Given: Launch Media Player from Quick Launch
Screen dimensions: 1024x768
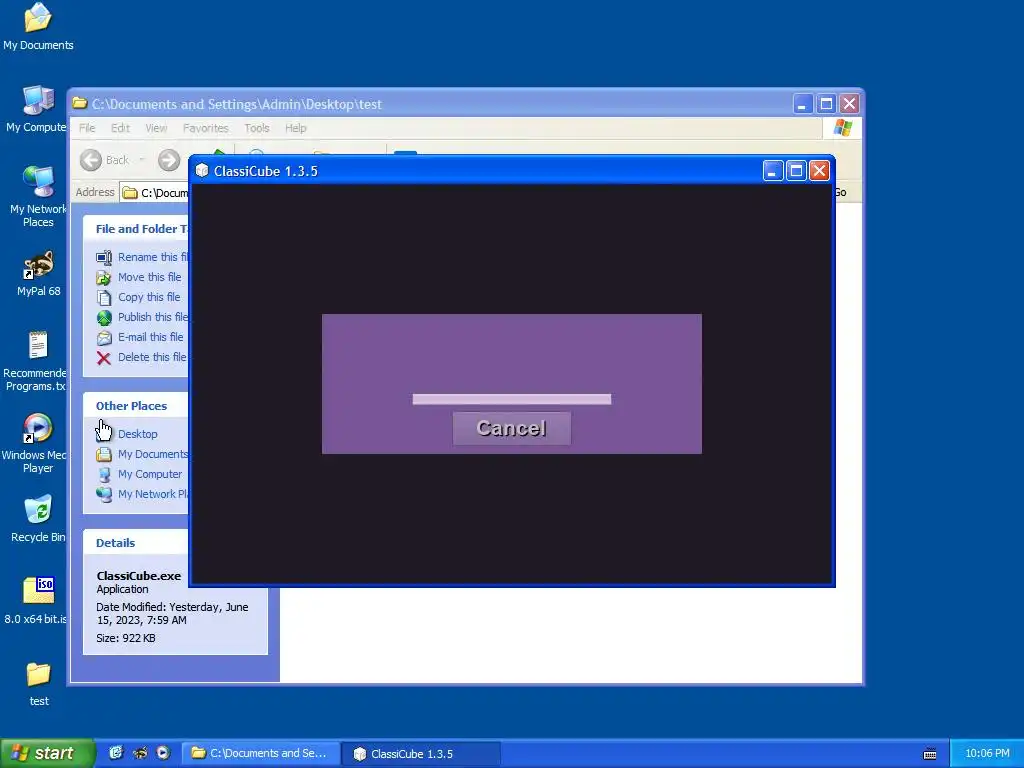Looking at the screenshot, I should click(x=163, y=753).
